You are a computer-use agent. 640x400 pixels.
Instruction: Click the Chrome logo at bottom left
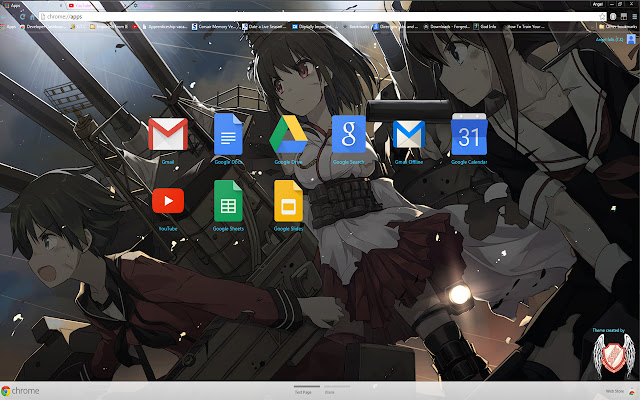click(20, 391)
